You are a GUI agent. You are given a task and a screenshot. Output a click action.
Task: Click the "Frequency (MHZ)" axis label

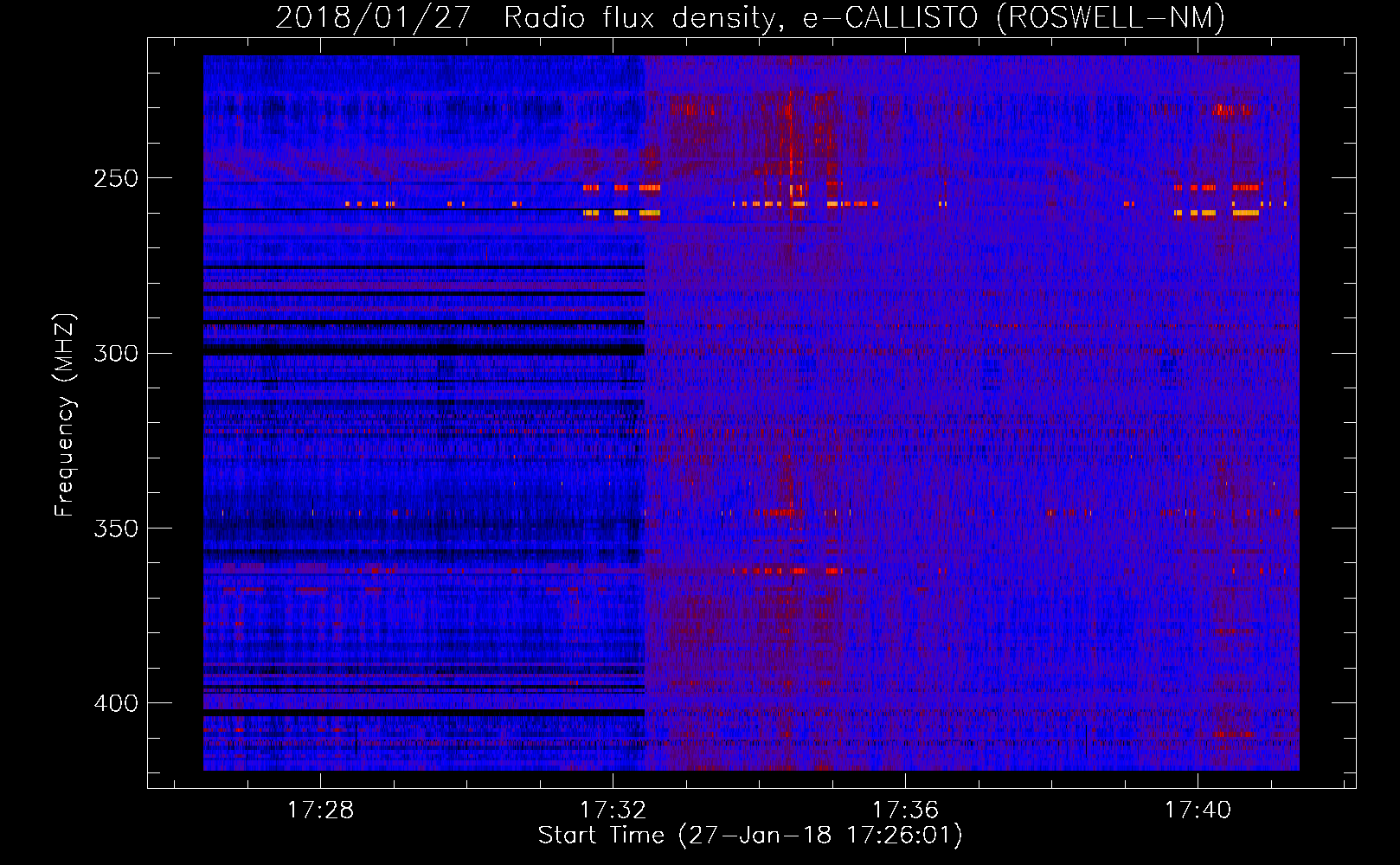(x=65, y=414)
